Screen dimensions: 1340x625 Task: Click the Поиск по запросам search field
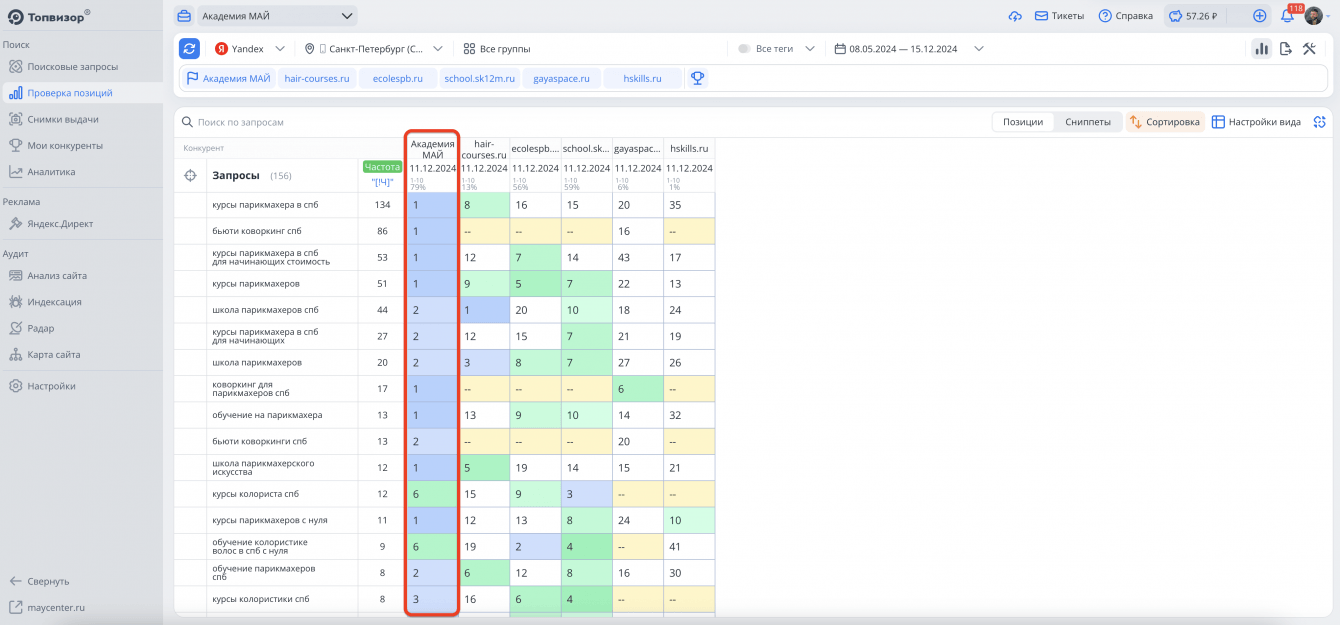[300, 122]
